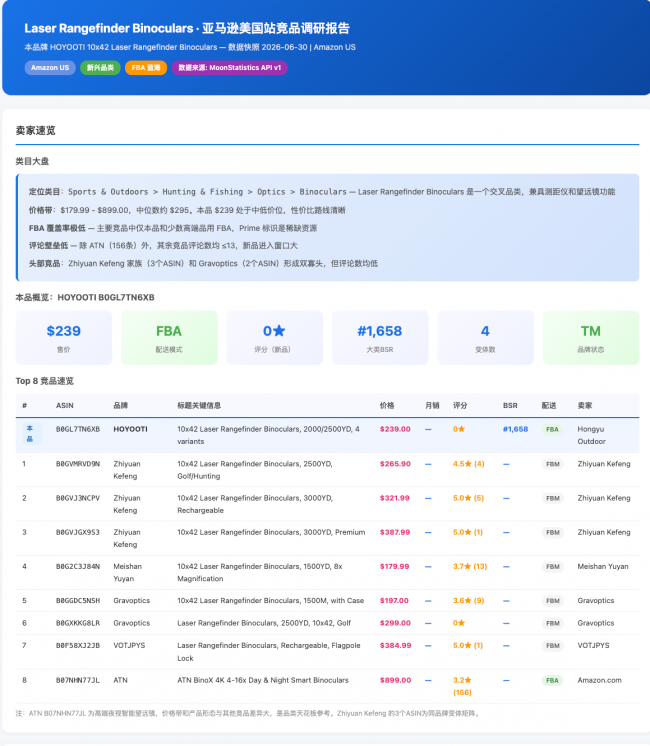This screenshot has width=650, height=746.
Task: Select ASIN B0F58XJ2JB
Action: point(78,646)
